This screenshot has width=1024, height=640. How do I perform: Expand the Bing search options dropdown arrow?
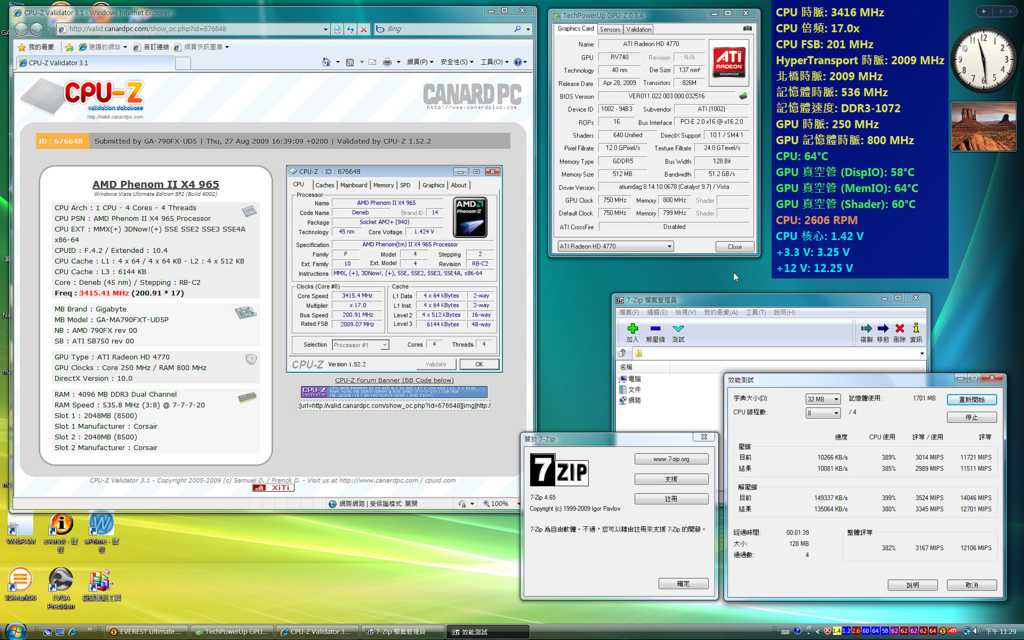pyautogui.click(x=528, y=29)
